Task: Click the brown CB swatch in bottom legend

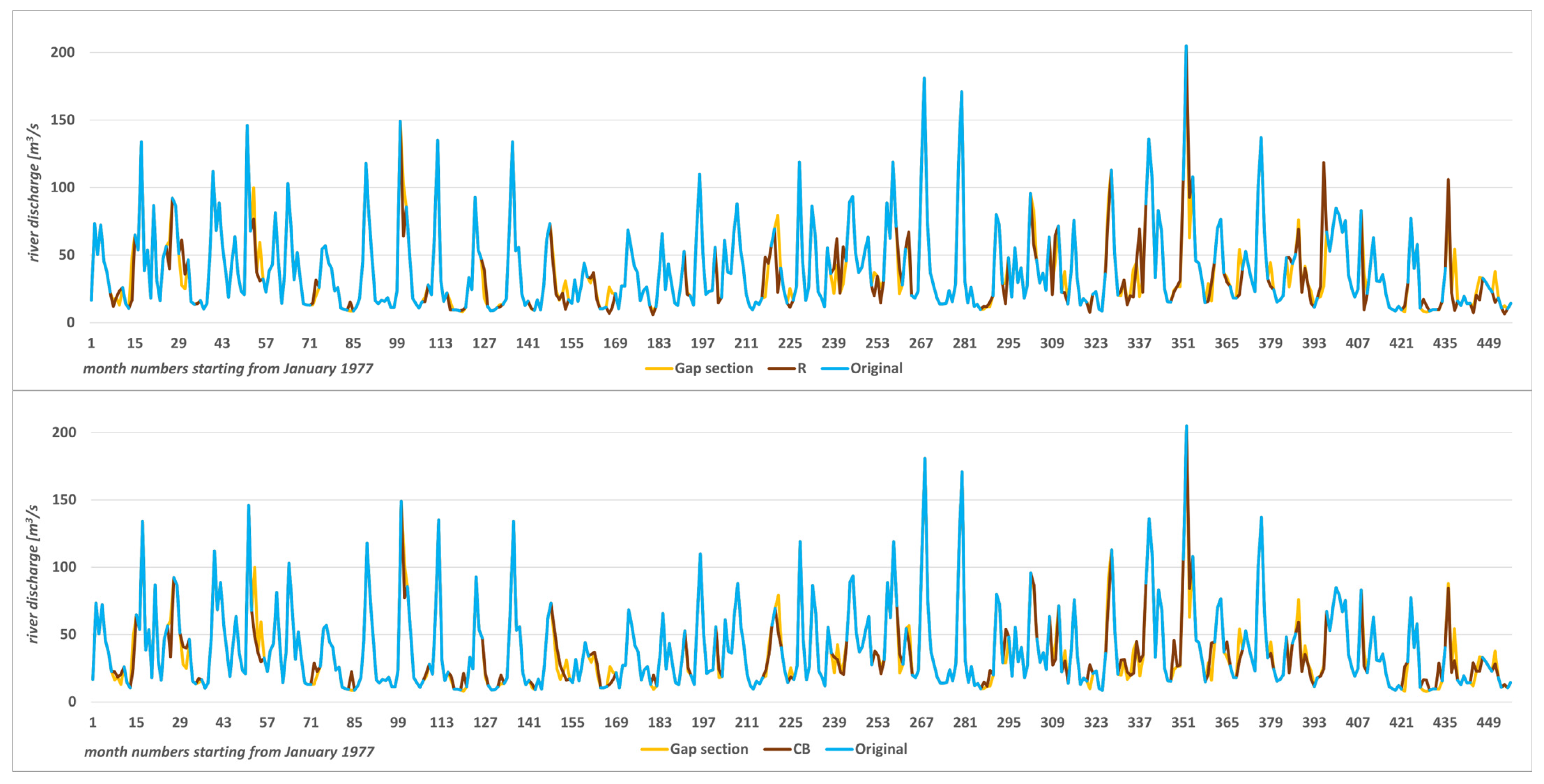Action: pos(777,749)
